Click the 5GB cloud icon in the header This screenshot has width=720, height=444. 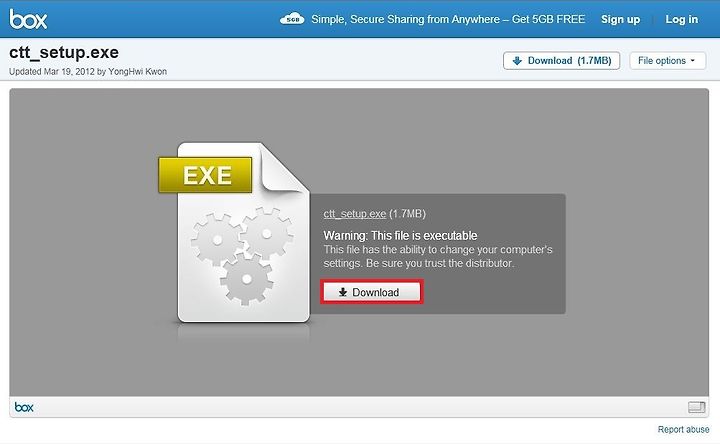tap(292, 19)
